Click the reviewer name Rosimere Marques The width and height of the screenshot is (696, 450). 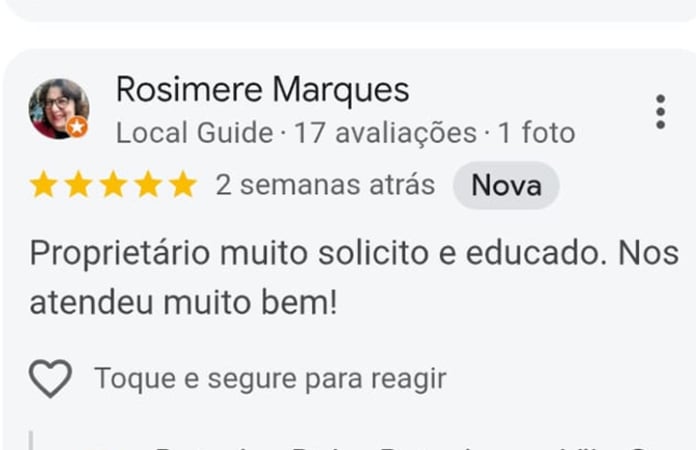click(262, 90)
